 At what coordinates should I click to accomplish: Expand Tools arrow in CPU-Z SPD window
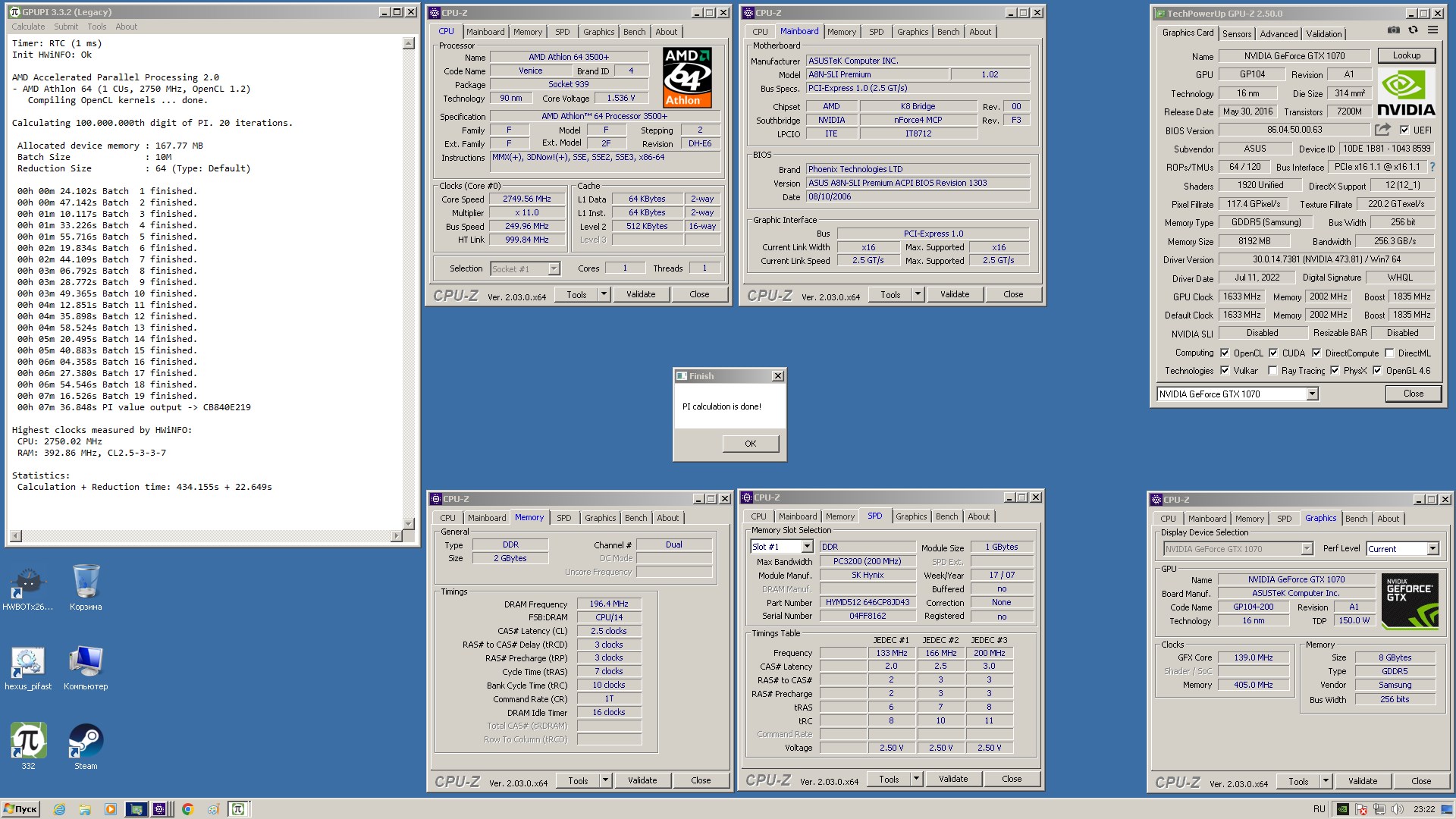(916, 779)
